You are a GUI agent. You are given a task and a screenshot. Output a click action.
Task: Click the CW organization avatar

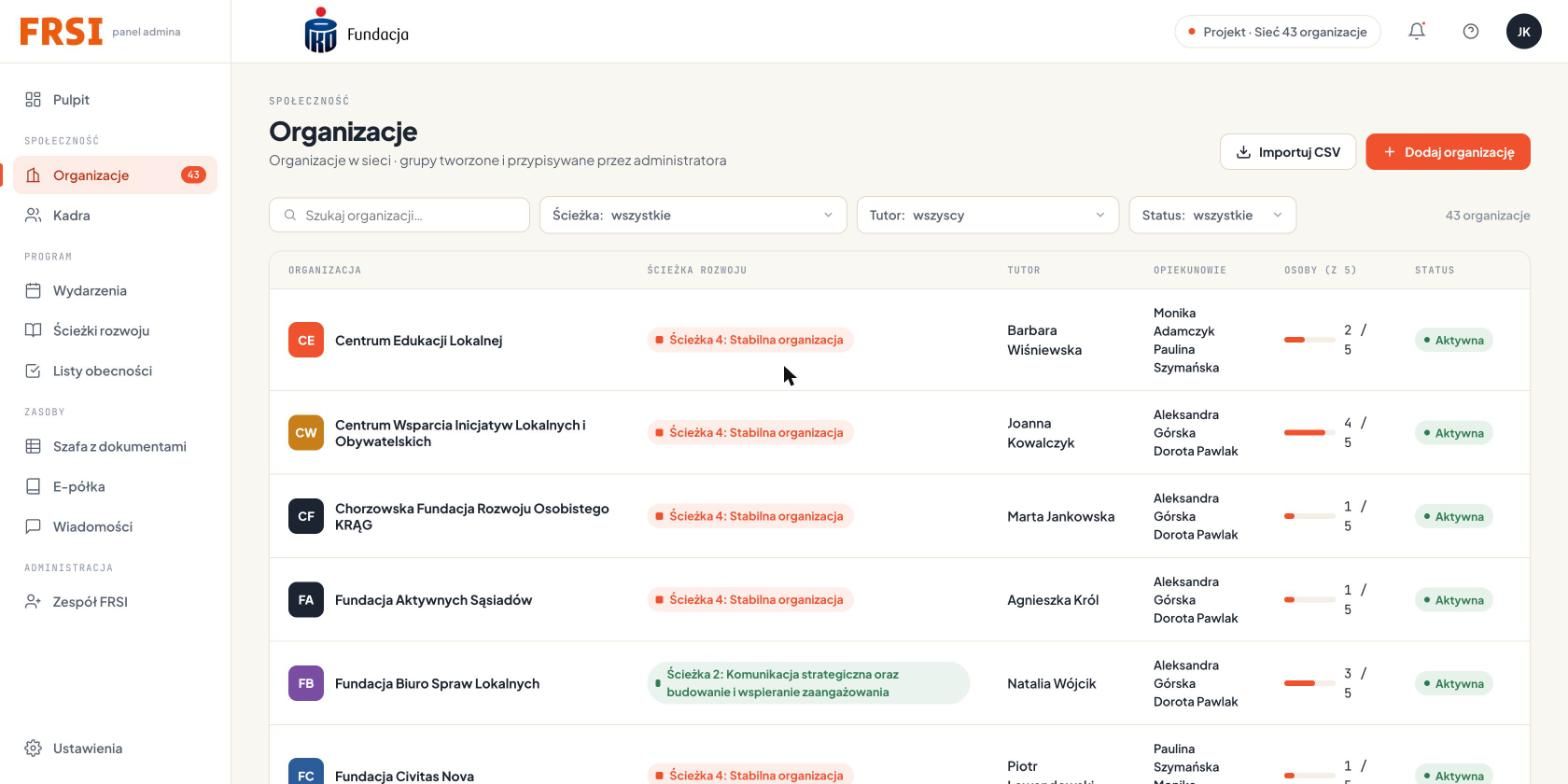[306, 433]
